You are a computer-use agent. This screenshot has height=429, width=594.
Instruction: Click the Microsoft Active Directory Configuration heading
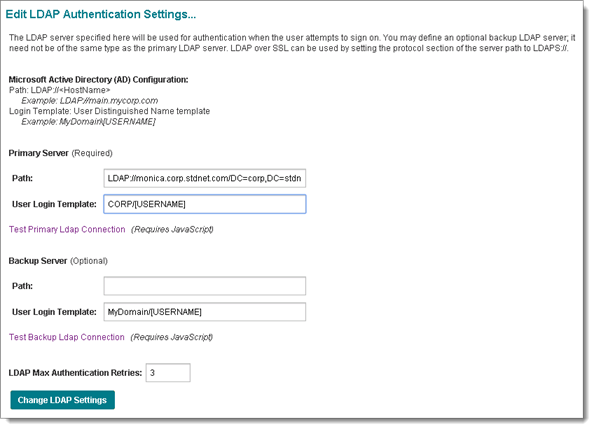pyautogui.click(x=98, y=80)
